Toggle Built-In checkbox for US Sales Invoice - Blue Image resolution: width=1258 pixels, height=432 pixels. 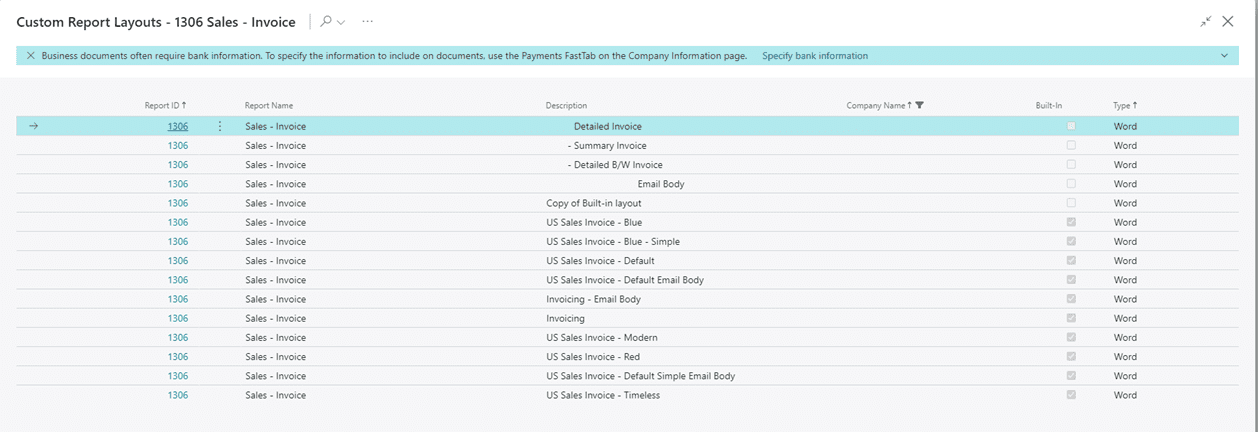[1071, 222]
